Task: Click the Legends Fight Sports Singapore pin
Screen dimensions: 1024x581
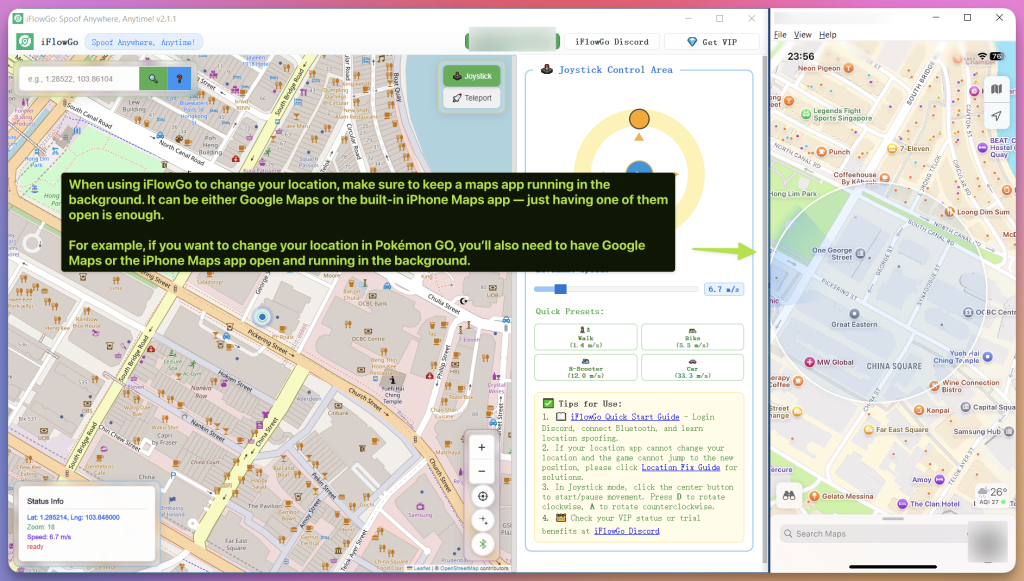Action: click(805, 114)
